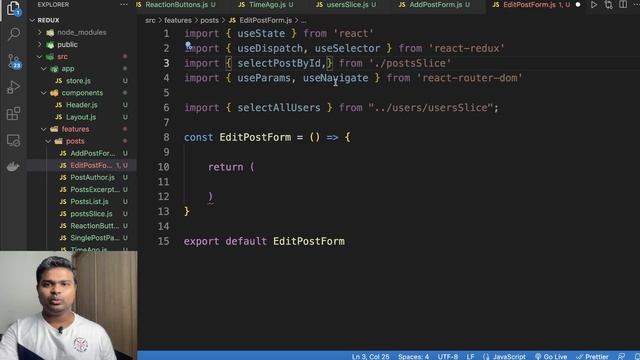
Task: Open Header.js in the explorer
Action: (82, 105)
